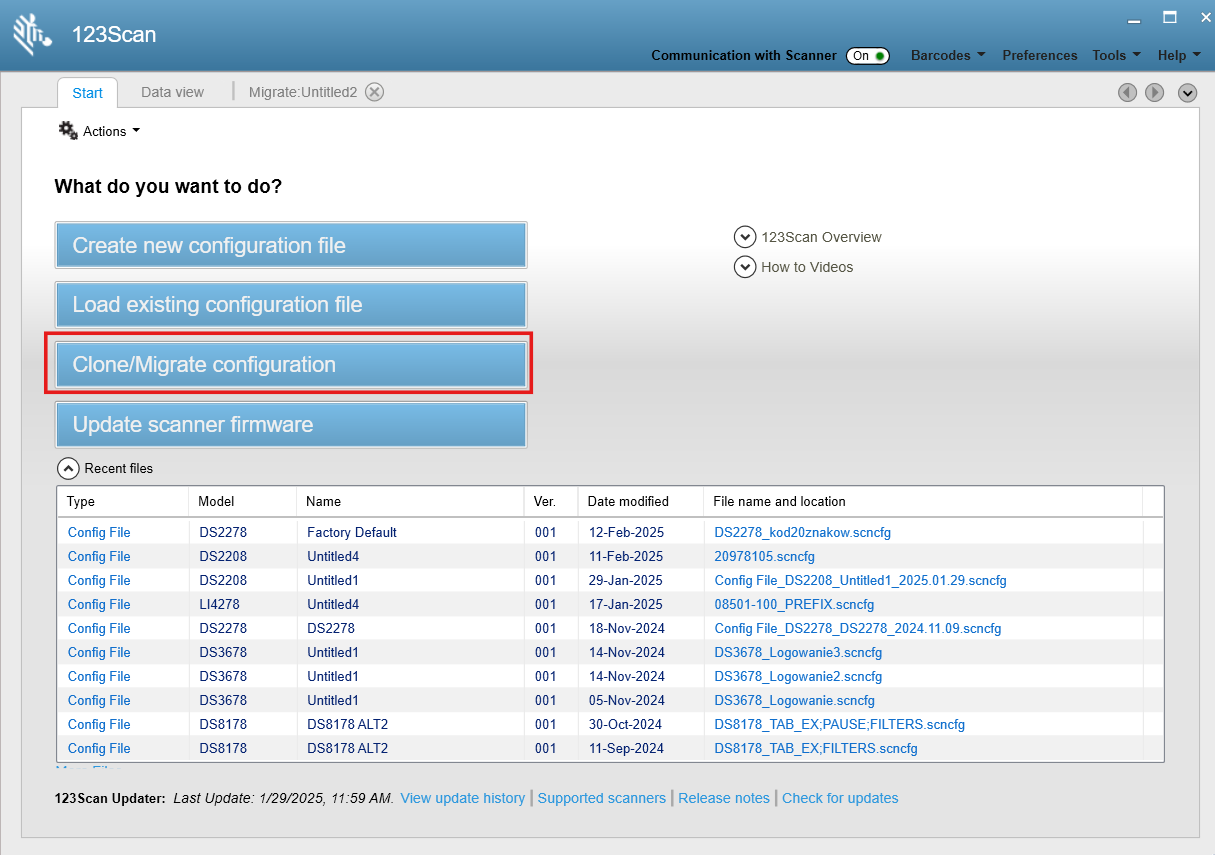This screenshot has height=855, width=1215.
Task: Click Check for updates link
Action: (x=840, y=798)
